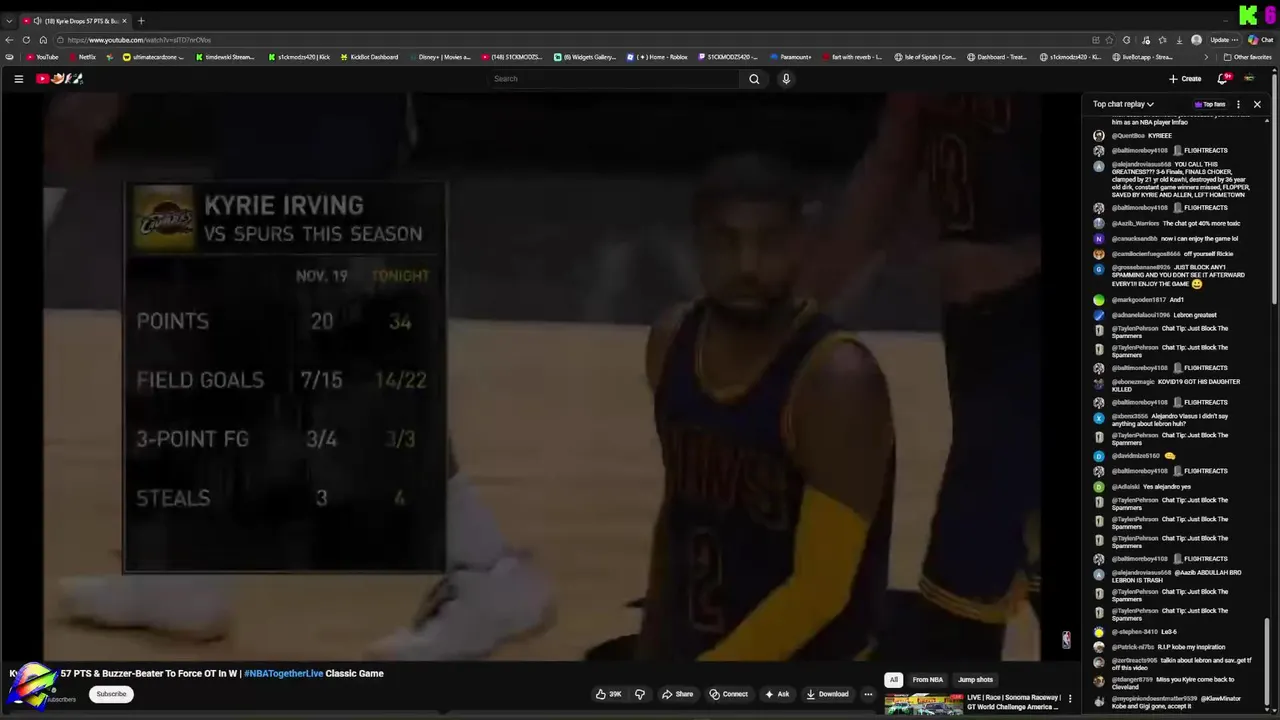
Task: Open fart with reverb bookmark
Action: (x=852, y=57)
